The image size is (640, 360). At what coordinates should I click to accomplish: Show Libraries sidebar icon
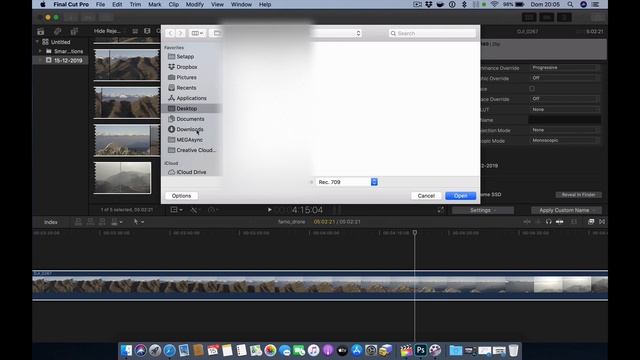point(40,31)
